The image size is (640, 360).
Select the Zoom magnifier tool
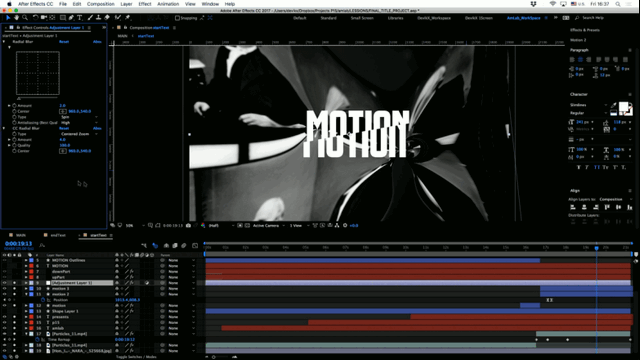tap(25, 18)
